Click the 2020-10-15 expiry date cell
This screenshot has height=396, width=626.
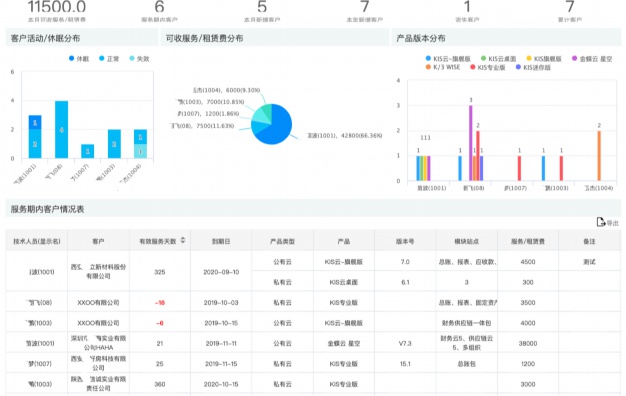221,384
